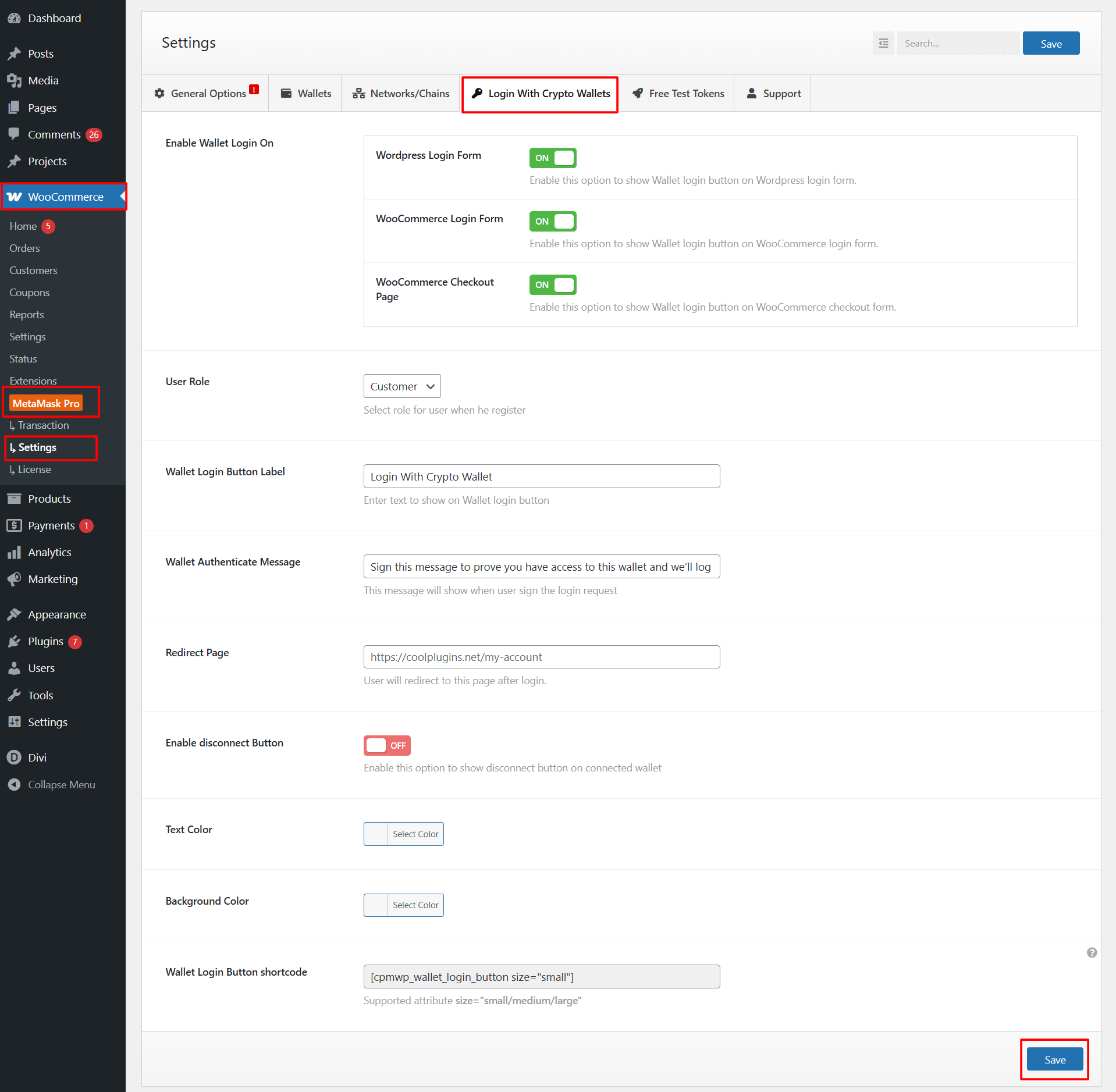
Task: Switch to the Networks/Chains tab
Action: [401, 93]
